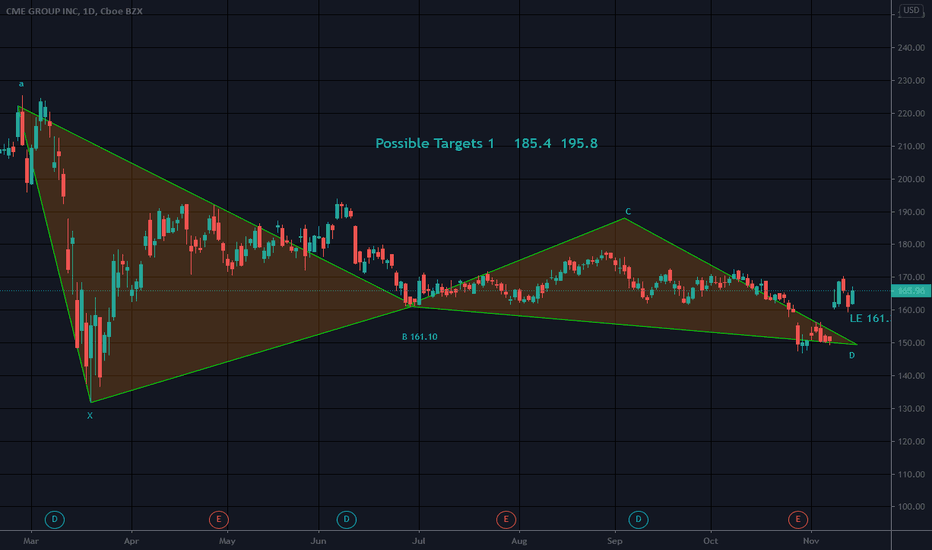Click the Jun label on time axis
932x550 pixels.
click(x=319, y=541)
